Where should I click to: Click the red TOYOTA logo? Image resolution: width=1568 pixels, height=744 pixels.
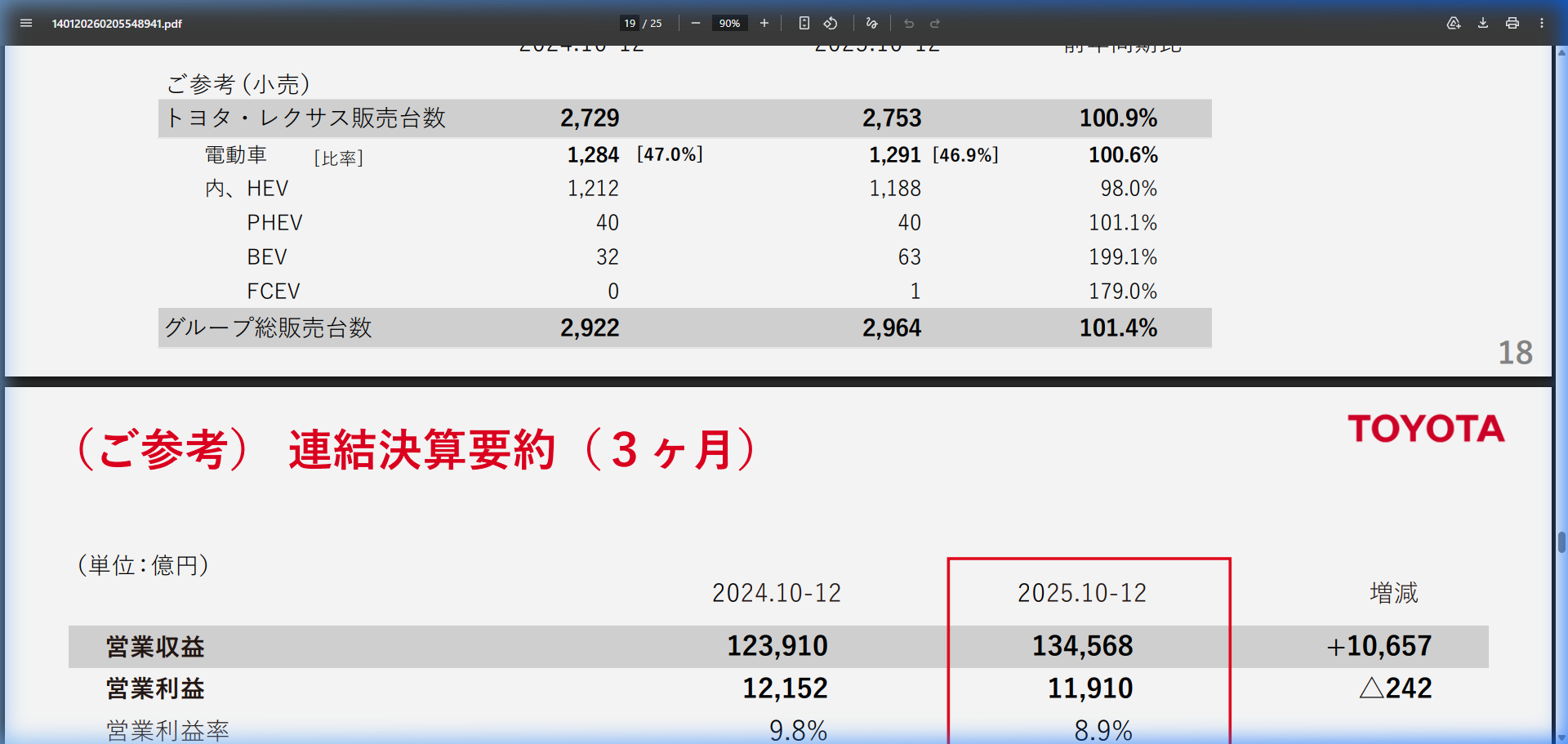point(1426,429)
